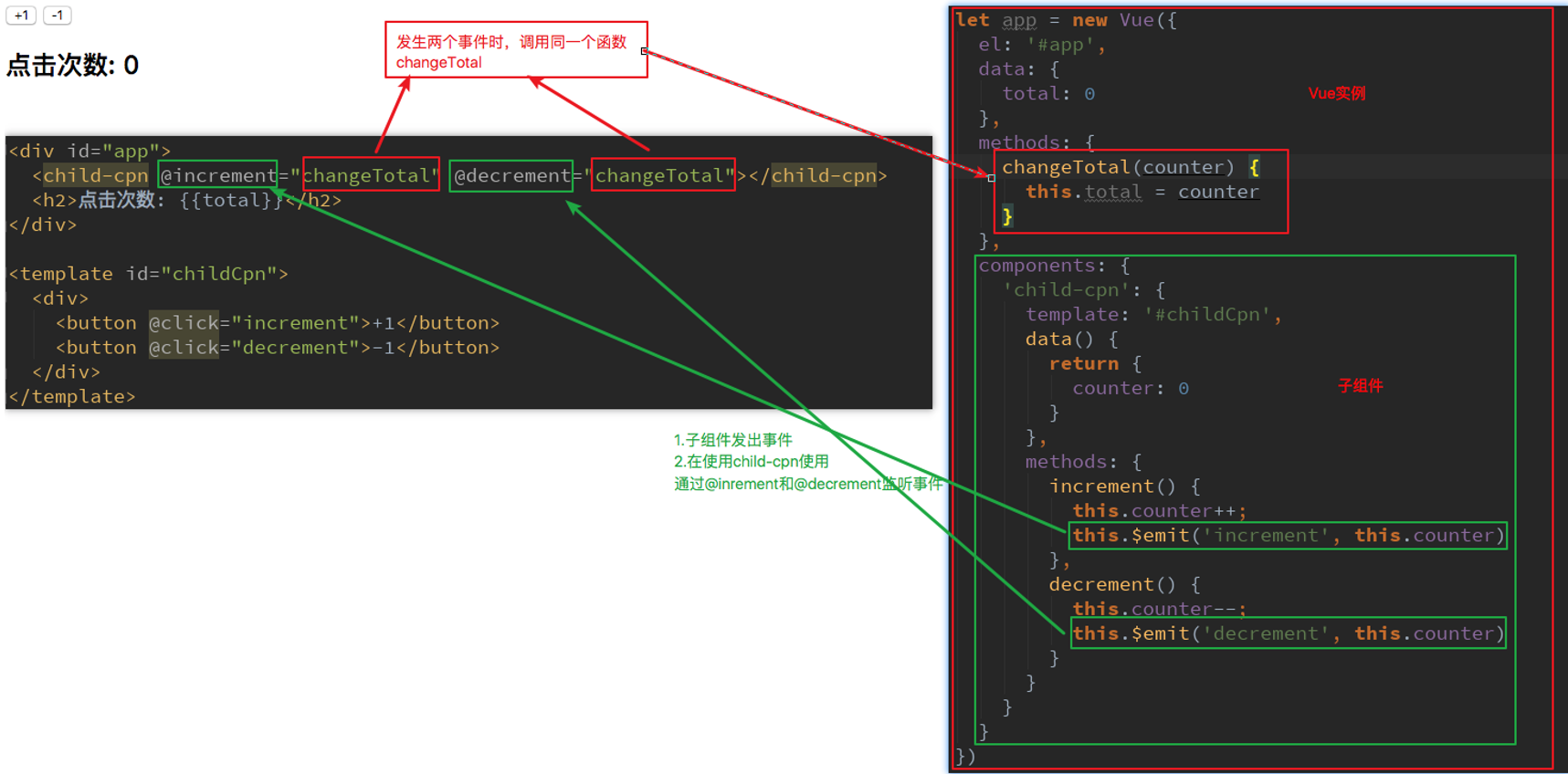The width and height of the screenshot is (1568, 774).
Task: Click the template: '#childCpn' property line
Action: click(1152, 315)
